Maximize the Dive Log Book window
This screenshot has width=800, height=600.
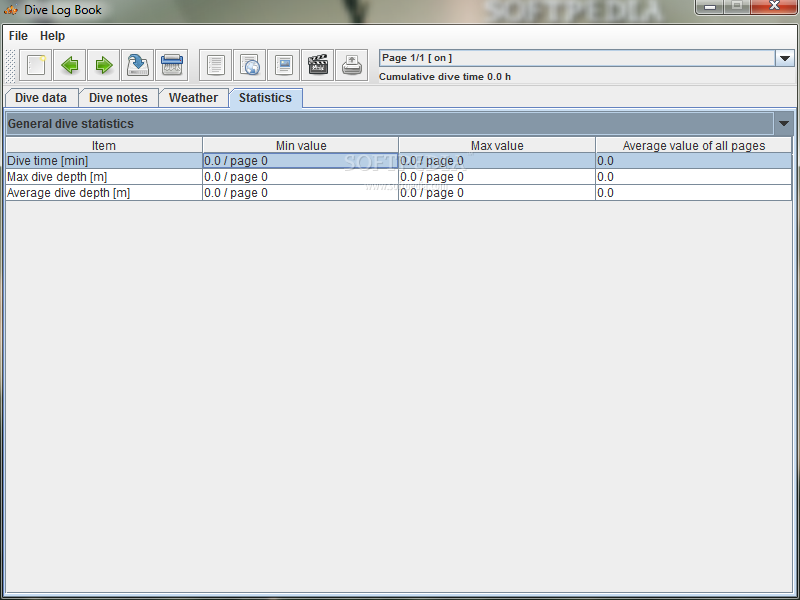[737, 7]
